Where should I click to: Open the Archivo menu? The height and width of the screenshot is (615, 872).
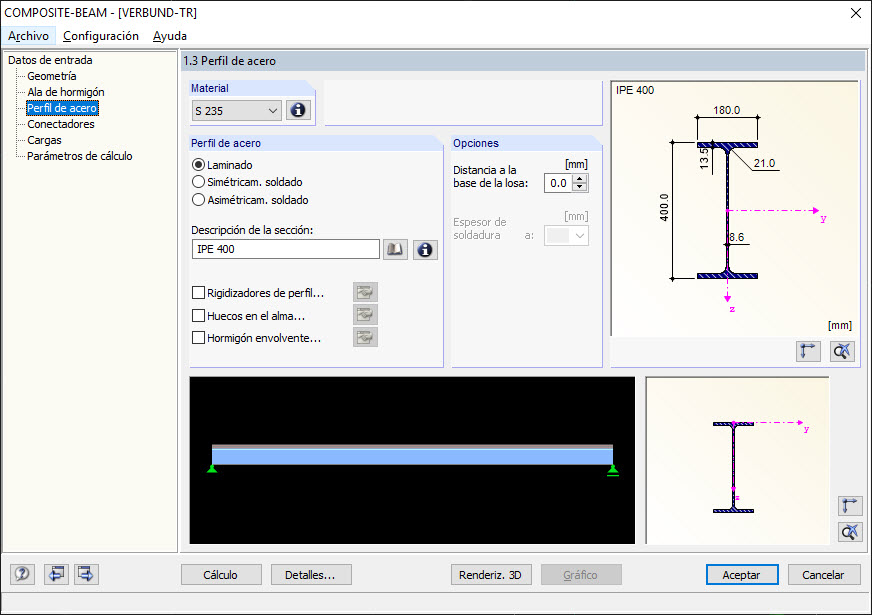pos(28,36)
